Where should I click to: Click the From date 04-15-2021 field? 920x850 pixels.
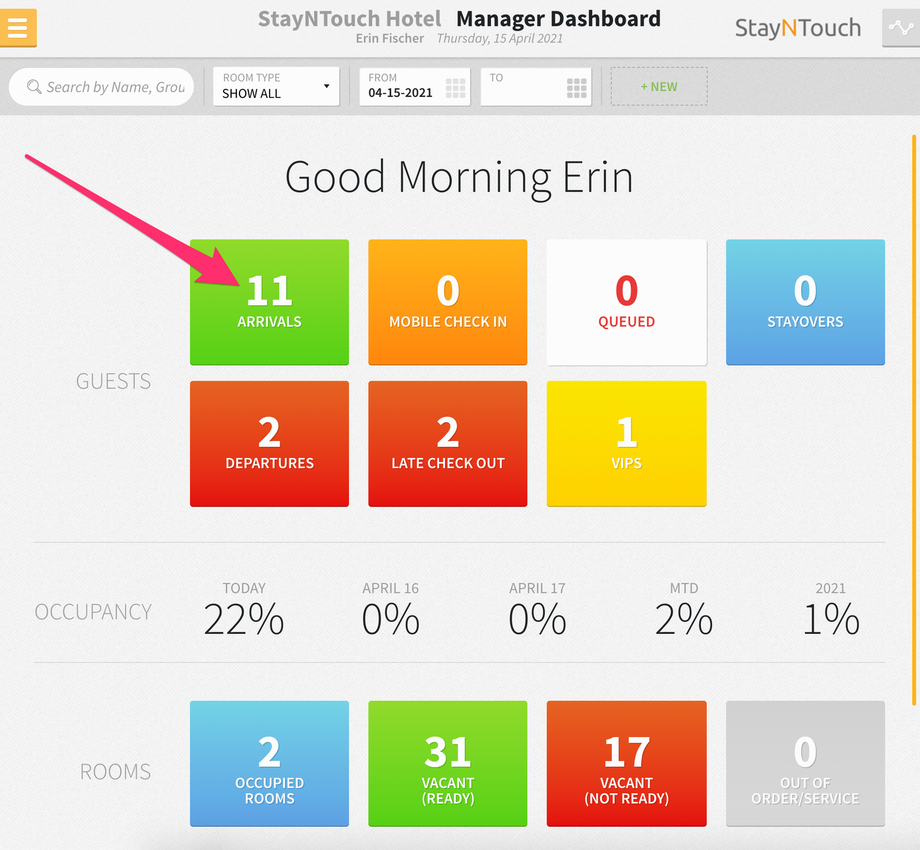(415, 86)
